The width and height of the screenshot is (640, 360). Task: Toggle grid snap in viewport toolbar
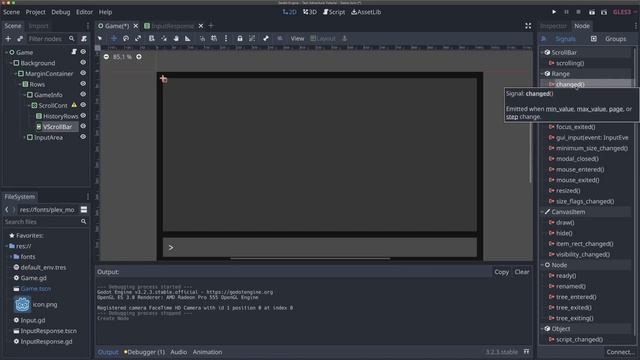[x=214, y=38]
